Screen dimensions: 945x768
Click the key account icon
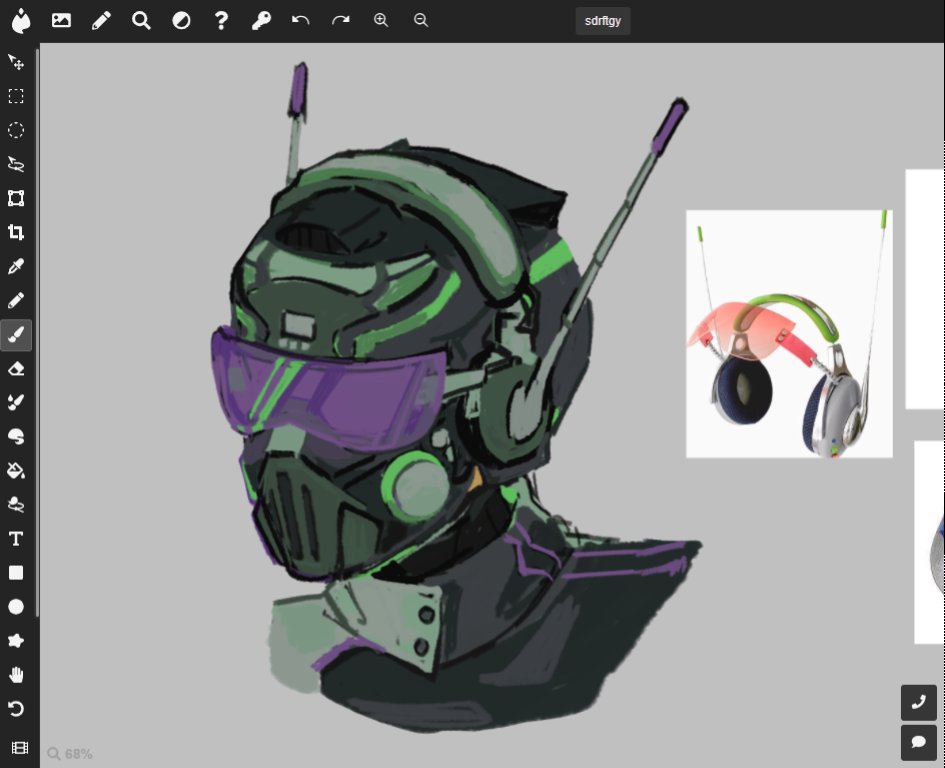click(261, 20)
